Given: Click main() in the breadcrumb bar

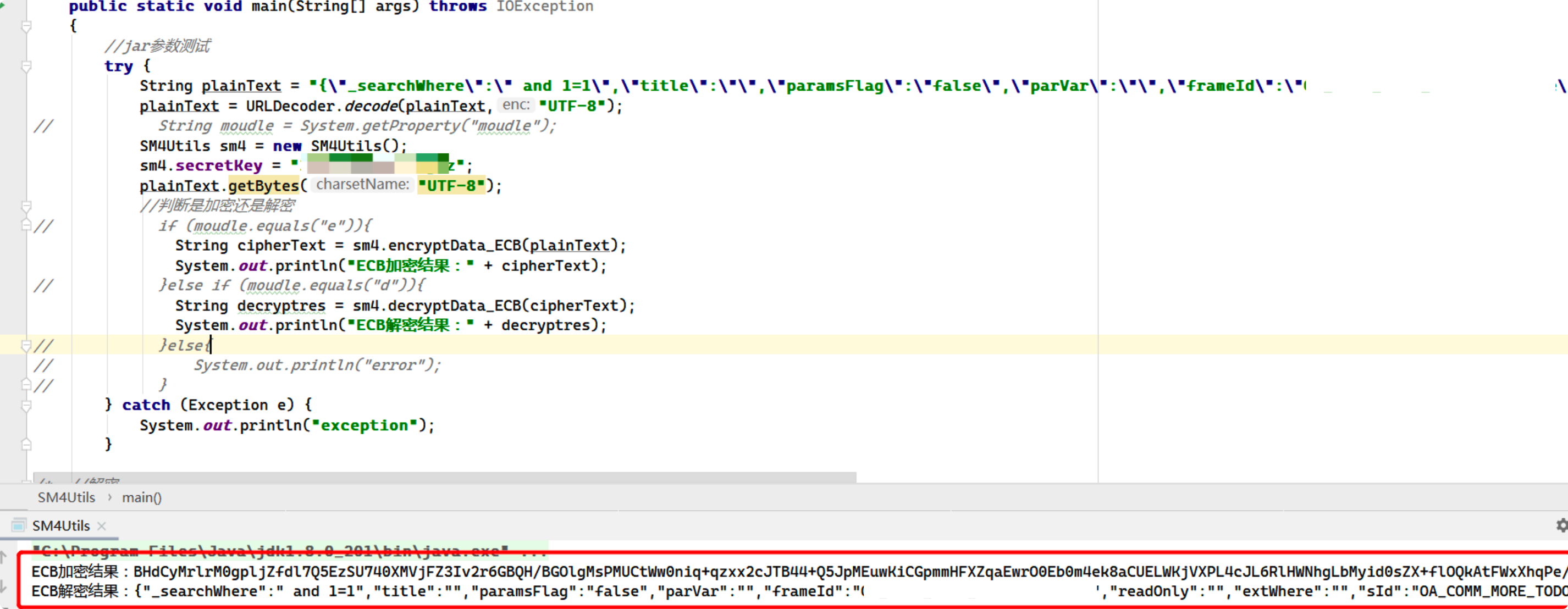Looking at the screenshot, I should (142, 497).
